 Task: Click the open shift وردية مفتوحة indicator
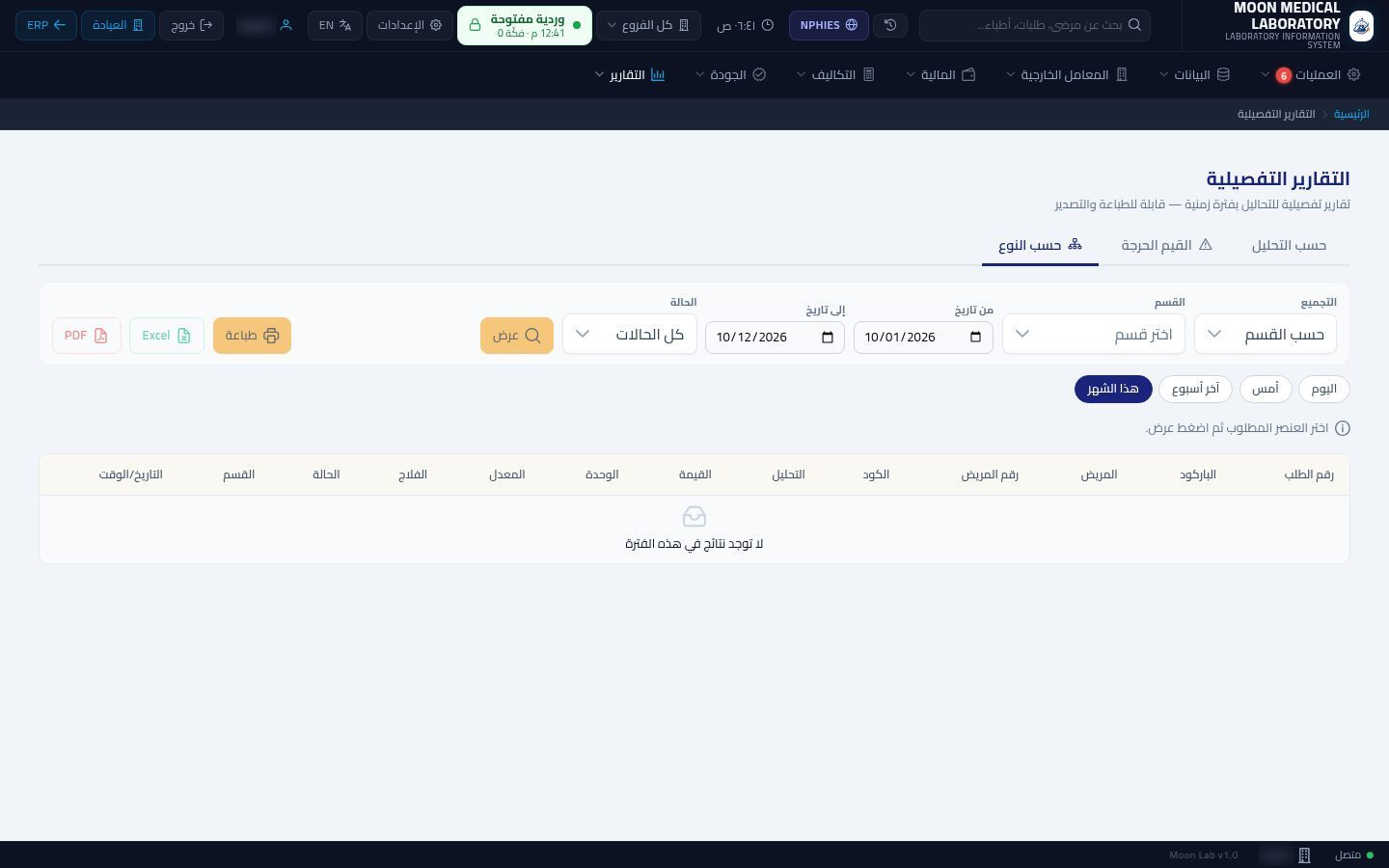pyautogui.click(x=525, y=25)
